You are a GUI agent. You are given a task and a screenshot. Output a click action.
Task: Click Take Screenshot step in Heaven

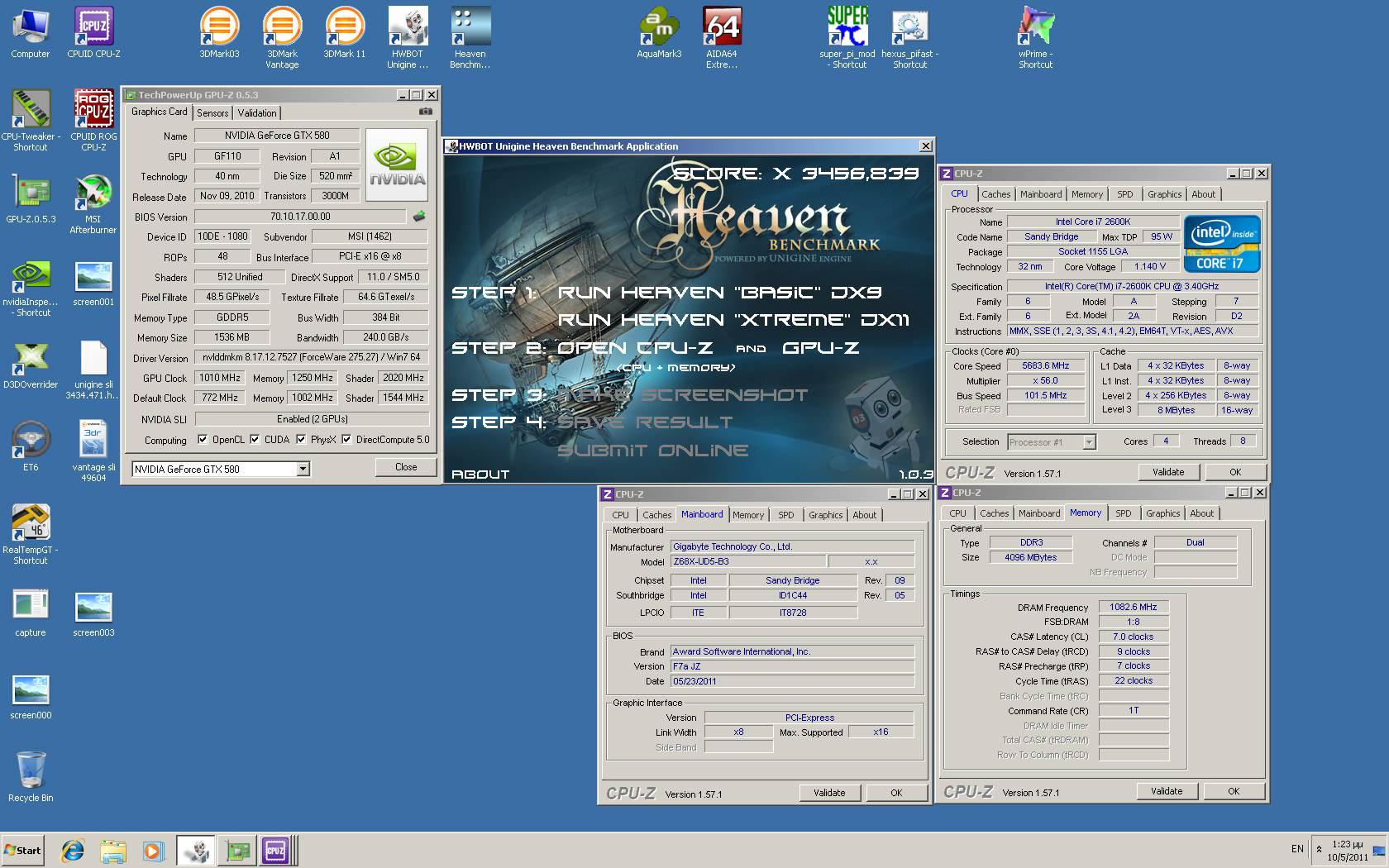[683, 395]
